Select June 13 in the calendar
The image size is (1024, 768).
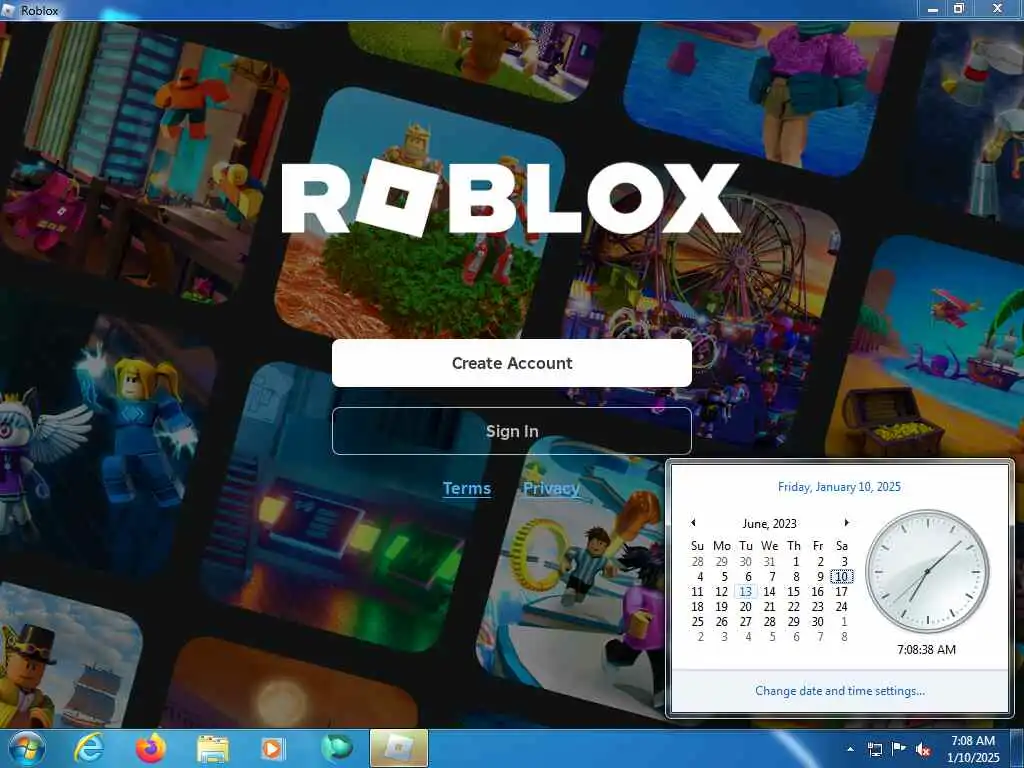tap(745, 592)
